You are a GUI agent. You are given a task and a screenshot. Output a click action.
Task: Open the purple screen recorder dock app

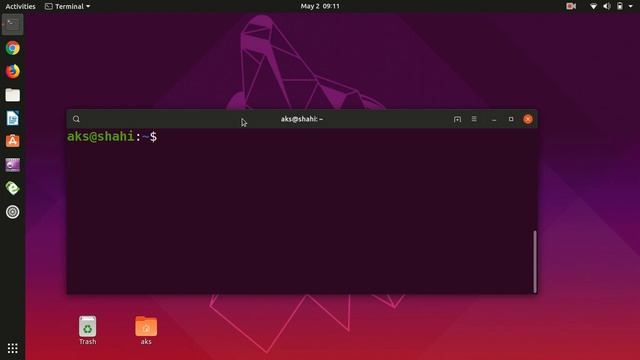coord(13,165)
